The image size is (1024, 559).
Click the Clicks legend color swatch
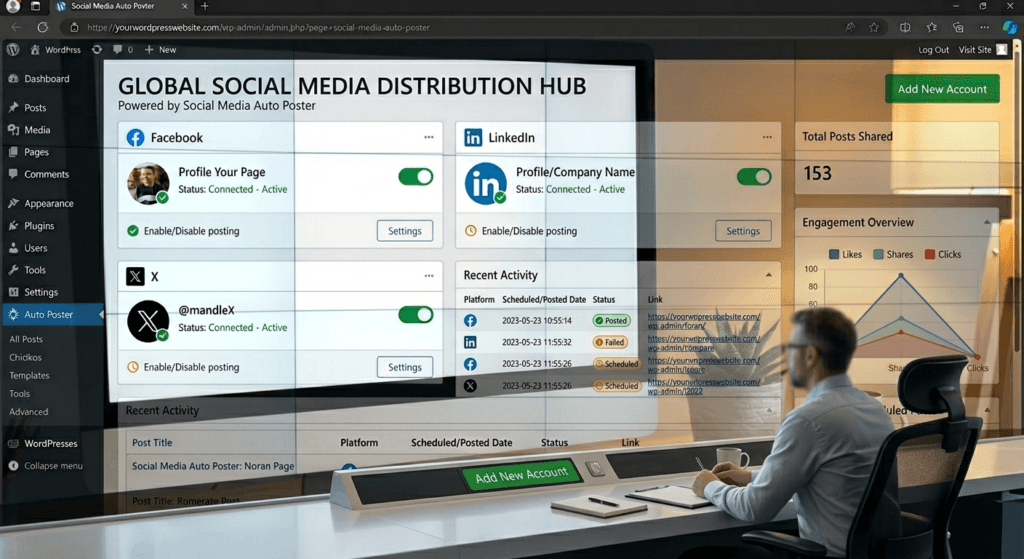click(x=930, y=255)
